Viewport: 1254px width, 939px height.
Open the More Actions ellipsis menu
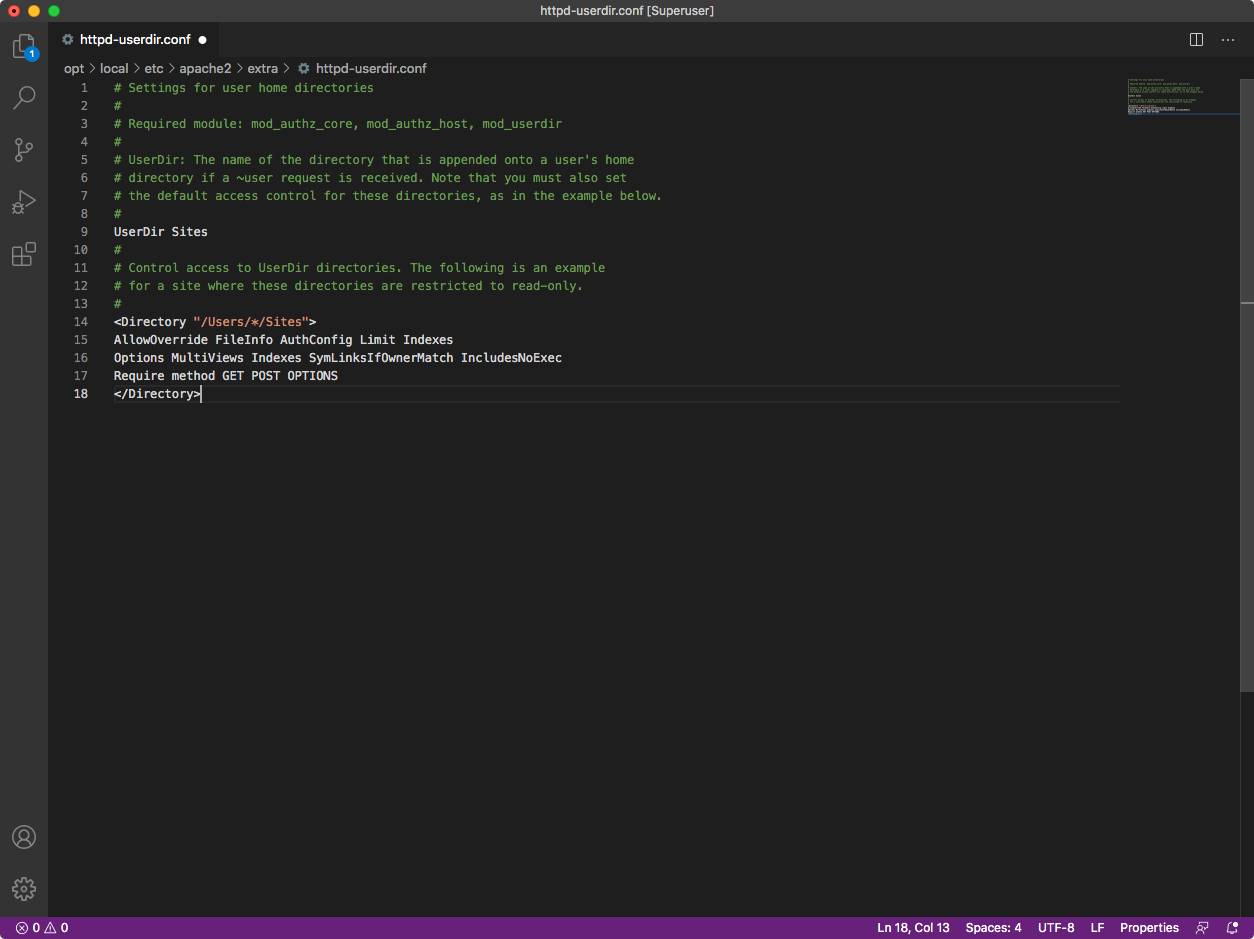1228,40
